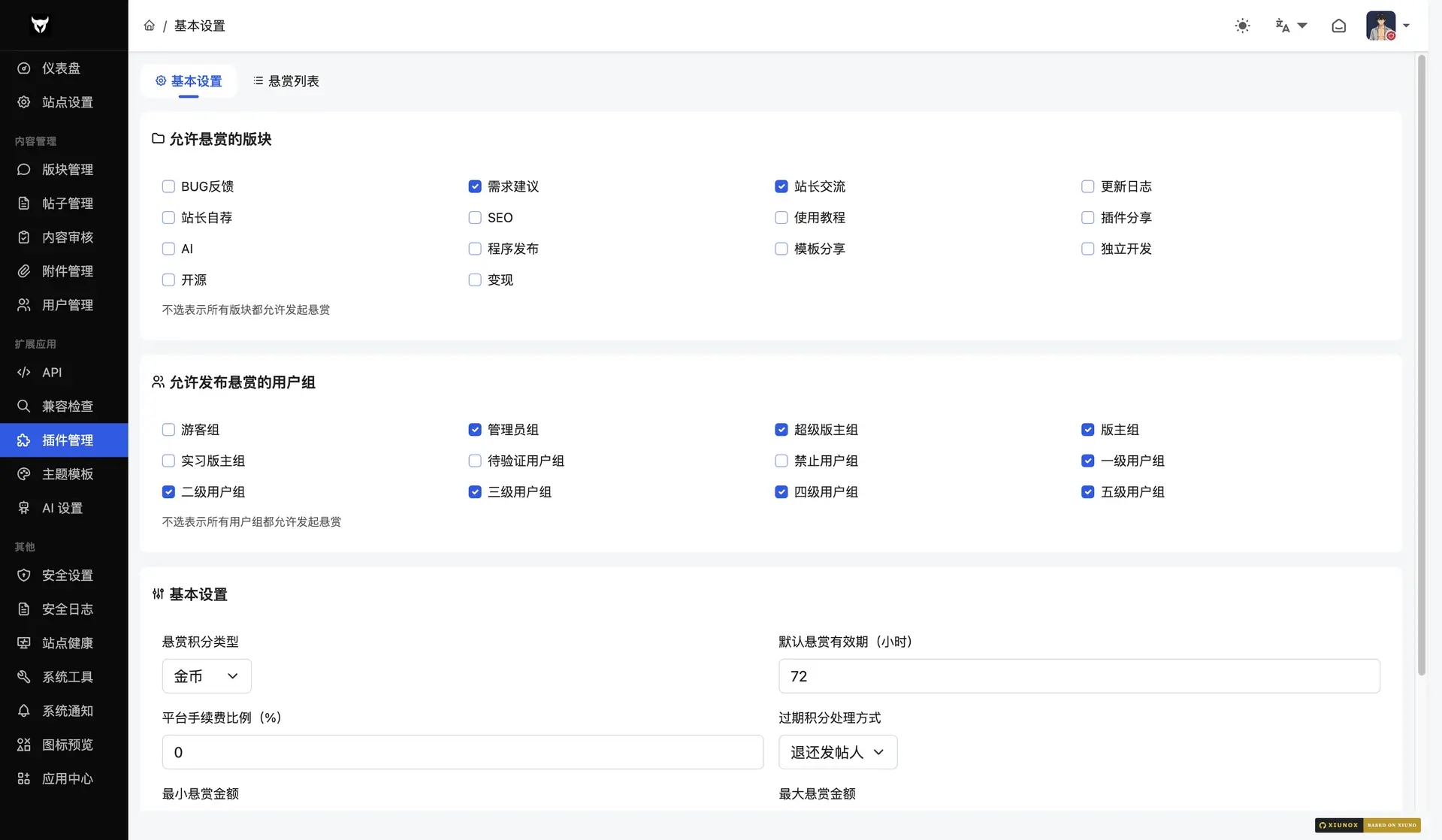The width and height of the screenshot is (1442, 840).
Task: Open 兼容检查 magnifier icon
Action: click(x=24, y=406)
